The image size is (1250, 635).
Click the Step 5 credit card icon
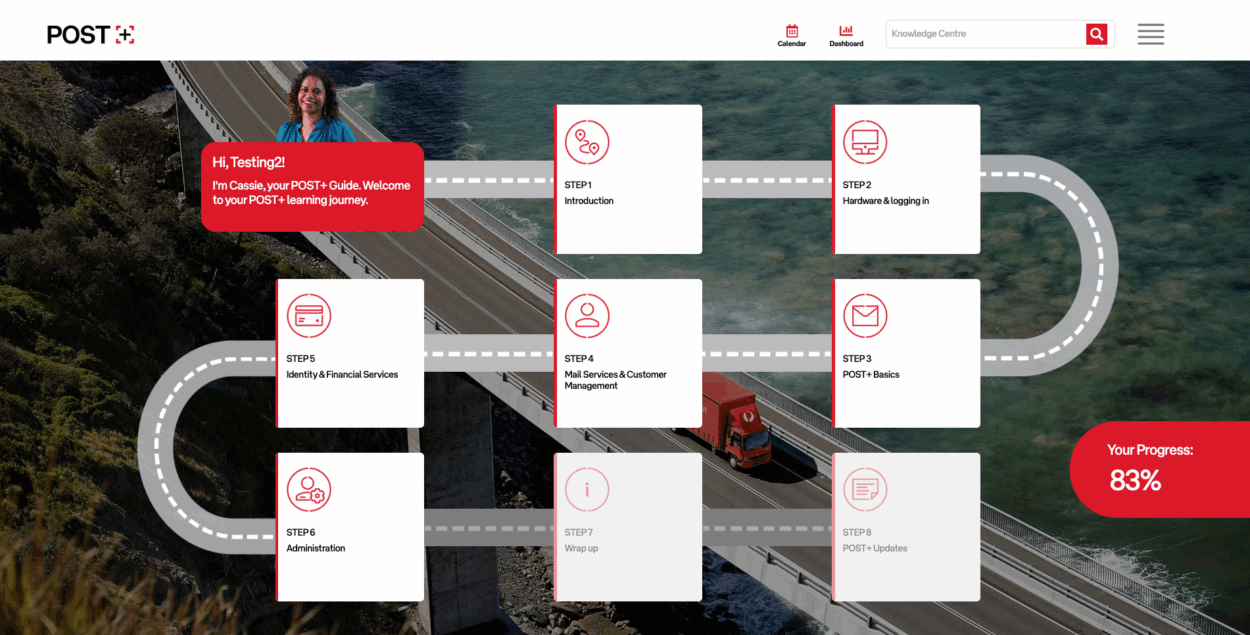pos(309,316)
